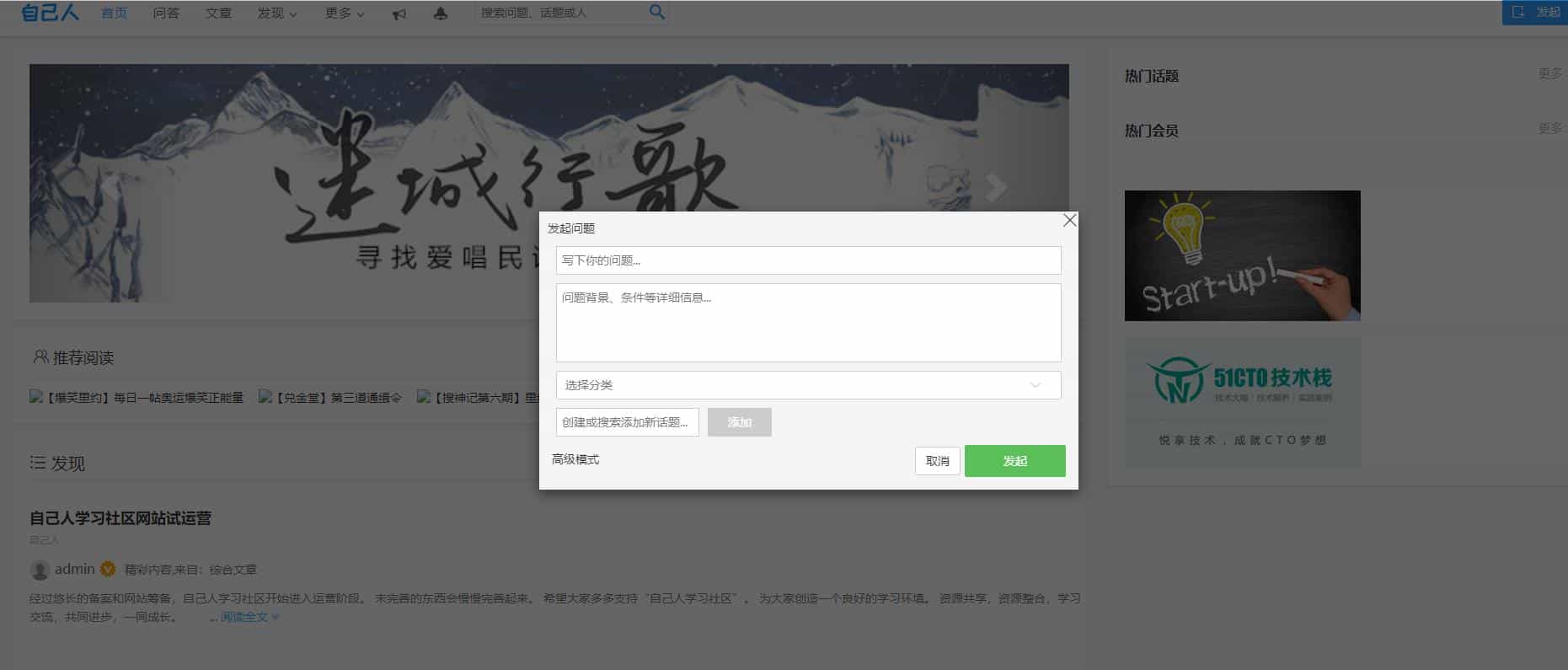Open the 选择分类 category dropdown

(x=808, y=385)
